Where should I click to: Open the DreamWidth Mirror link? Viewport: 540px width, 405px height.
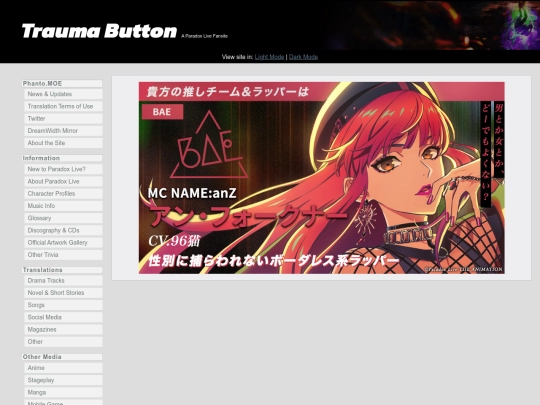click(x=63, y=131)
